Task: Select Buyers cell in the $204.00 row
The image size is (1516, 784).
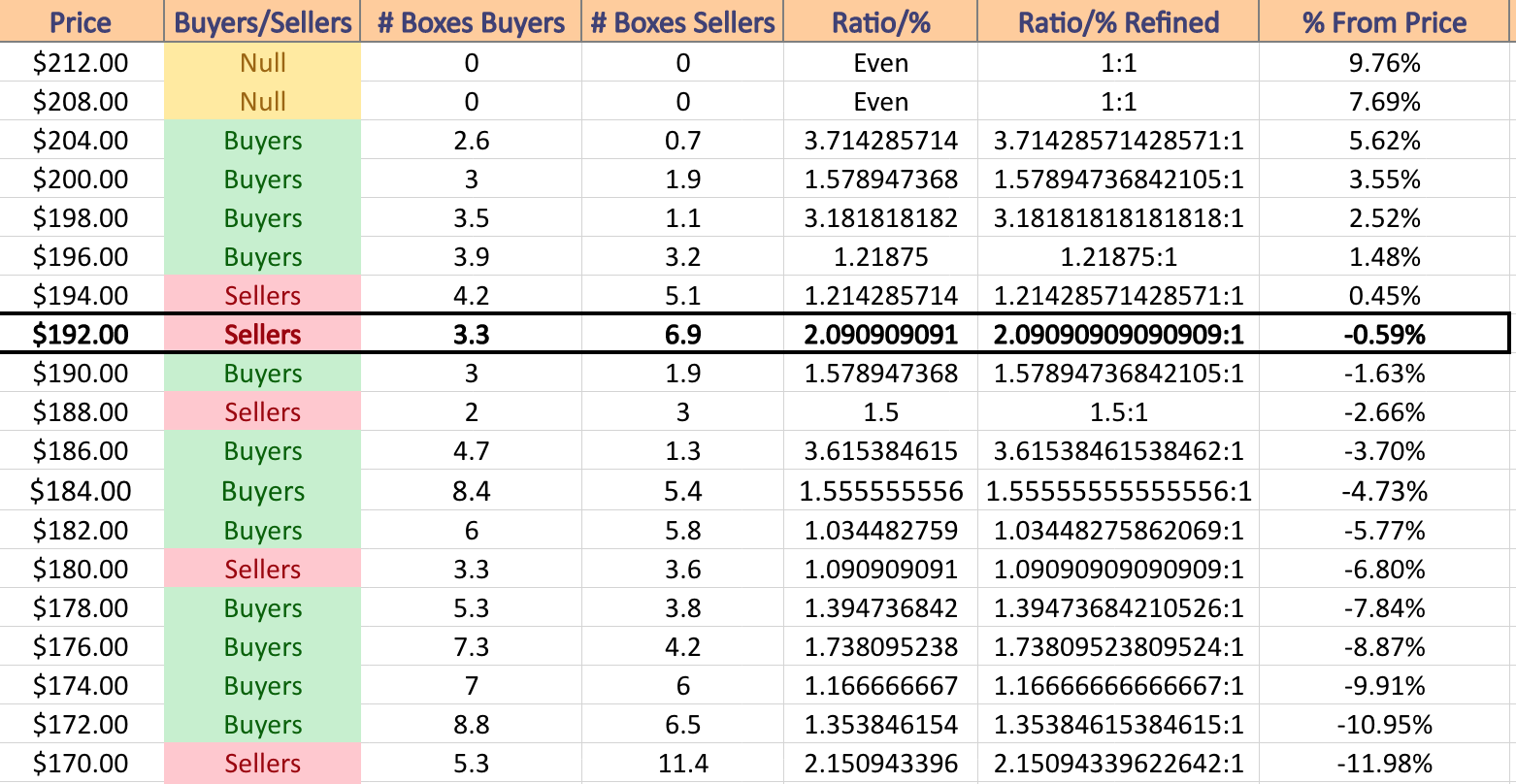Action: (262, 141)
